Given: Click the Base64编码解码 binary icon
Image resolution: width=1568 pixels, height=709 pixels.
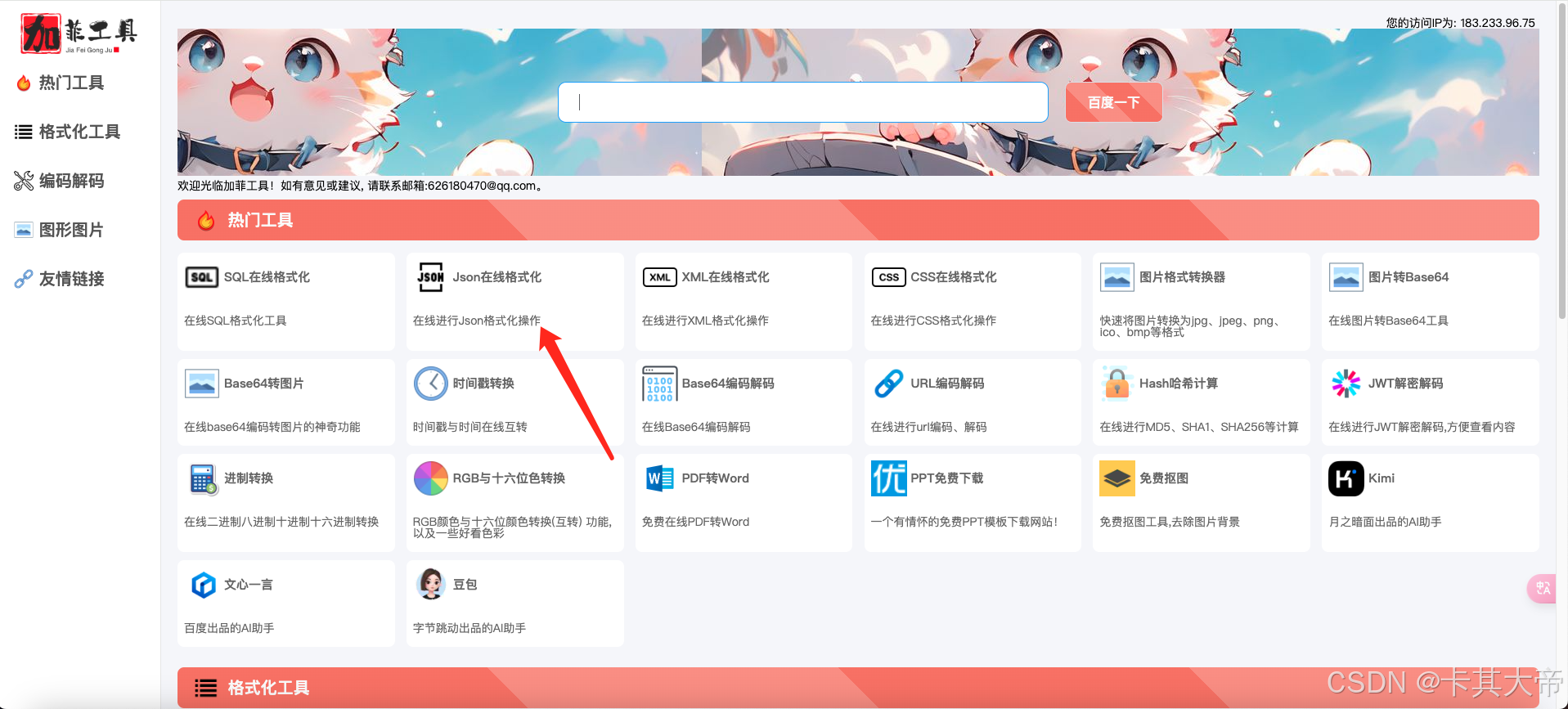Looking at the screenshot, I should (659, 384).
